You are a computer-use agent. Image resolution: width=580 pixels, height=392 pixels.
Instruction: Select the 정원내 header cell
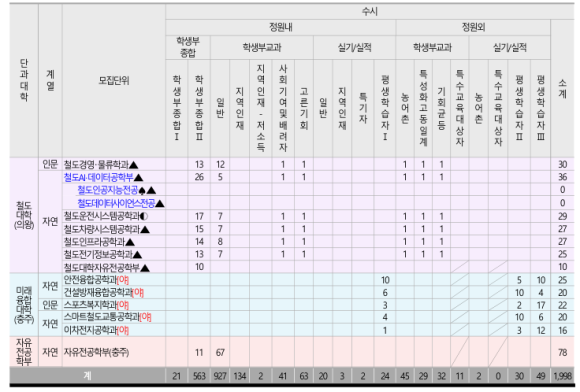pos(281,27)
